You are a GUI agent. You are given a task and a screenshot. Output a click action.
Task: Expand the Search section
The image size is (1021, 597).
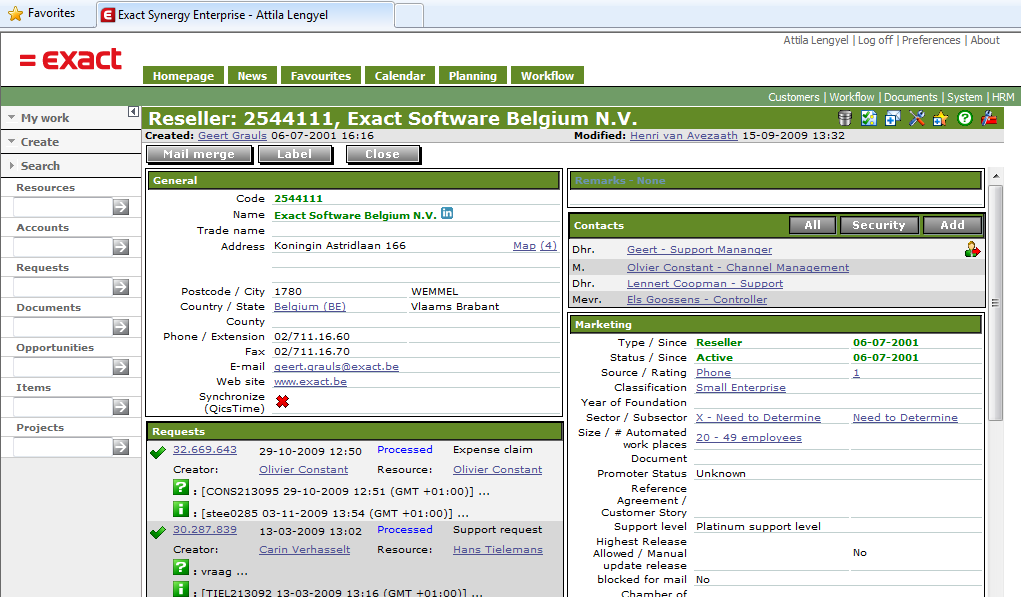(x=11, y=165)
